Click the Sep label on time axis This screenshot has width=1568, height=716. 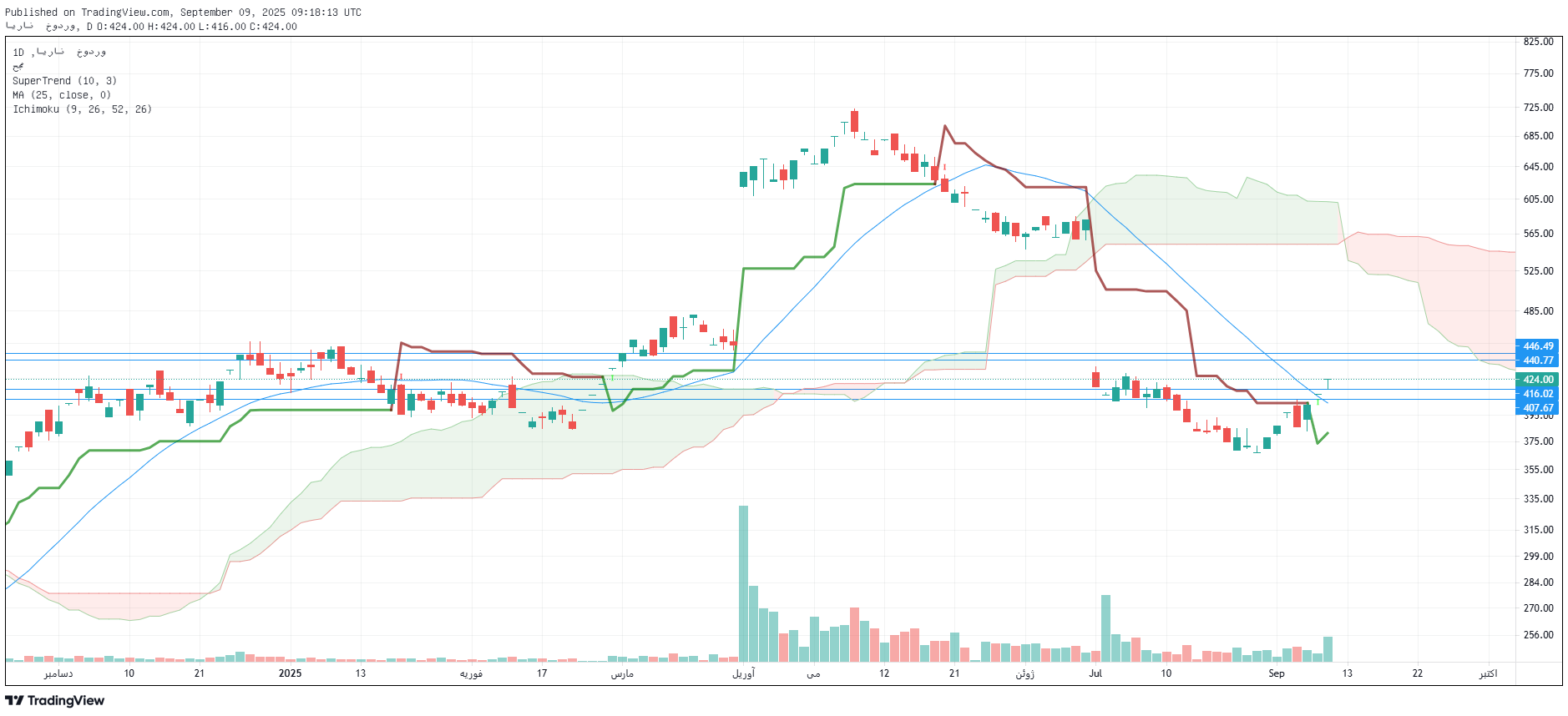[1277, 673]
